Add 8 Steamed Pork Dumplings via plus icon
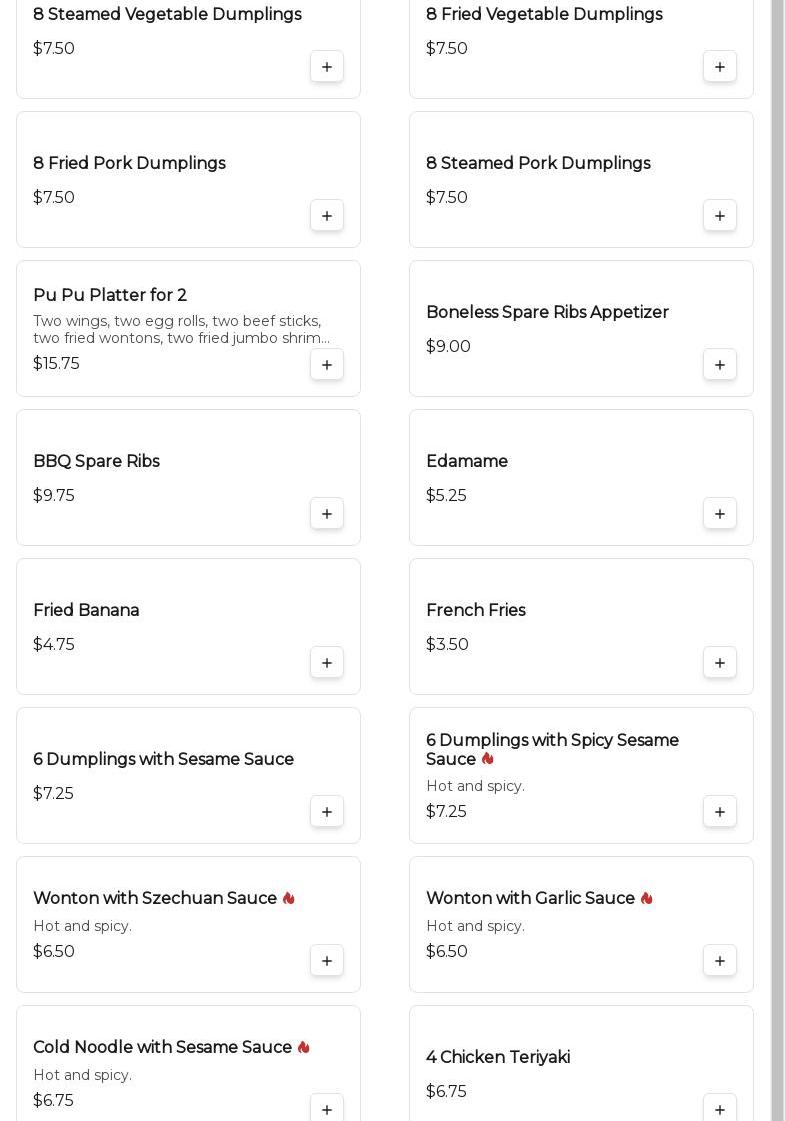The width and height of the screenshot is (785, 1121). click(720, 216)
